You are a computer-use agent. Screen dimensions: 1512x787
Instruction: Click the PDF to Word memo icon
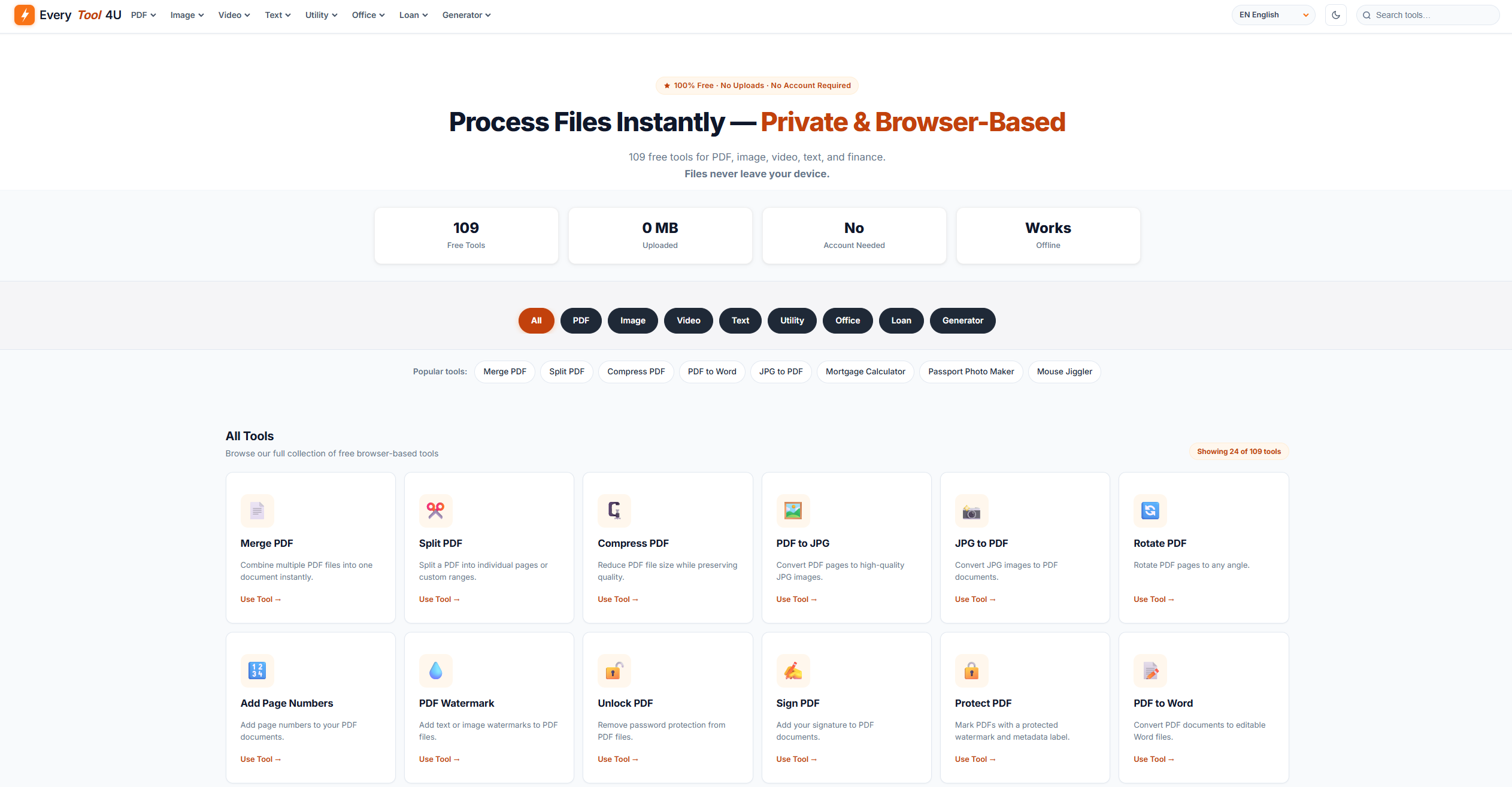(x=1150, y=671)
